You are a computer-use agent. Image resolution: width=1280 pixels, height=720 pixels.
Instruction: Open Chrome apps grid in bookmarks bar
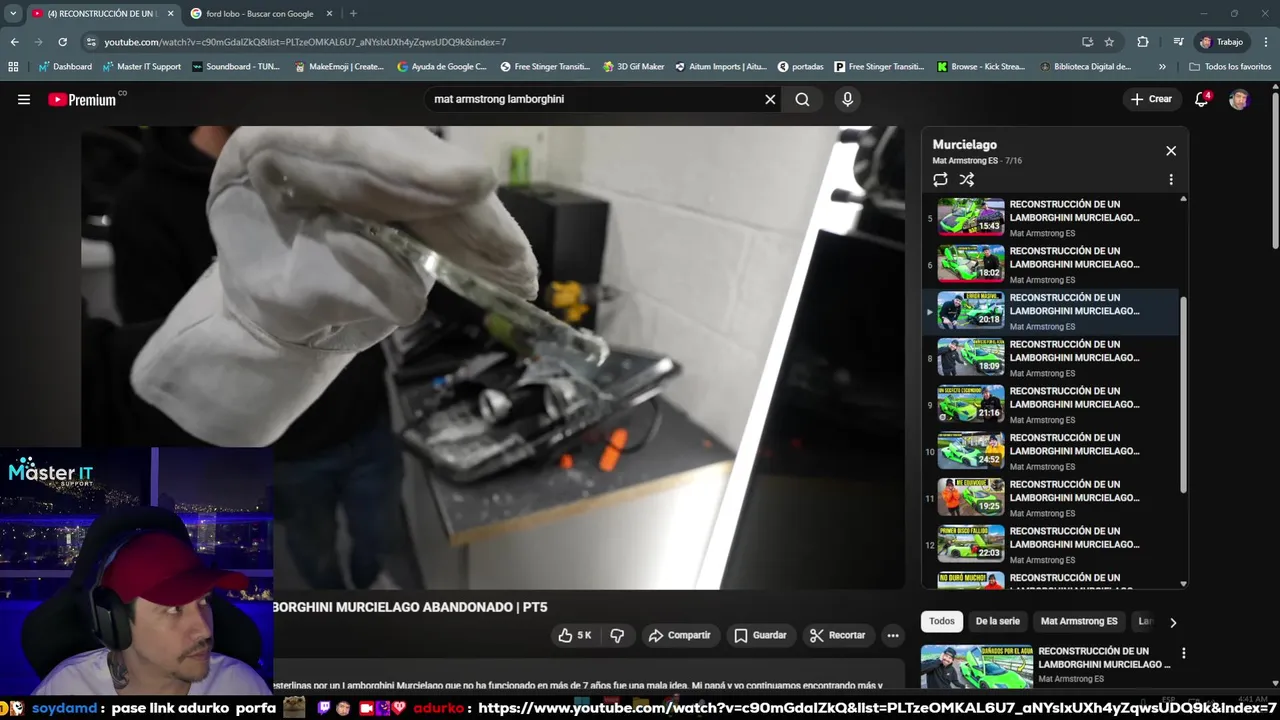pyautogui.click(x=13, y=67)
